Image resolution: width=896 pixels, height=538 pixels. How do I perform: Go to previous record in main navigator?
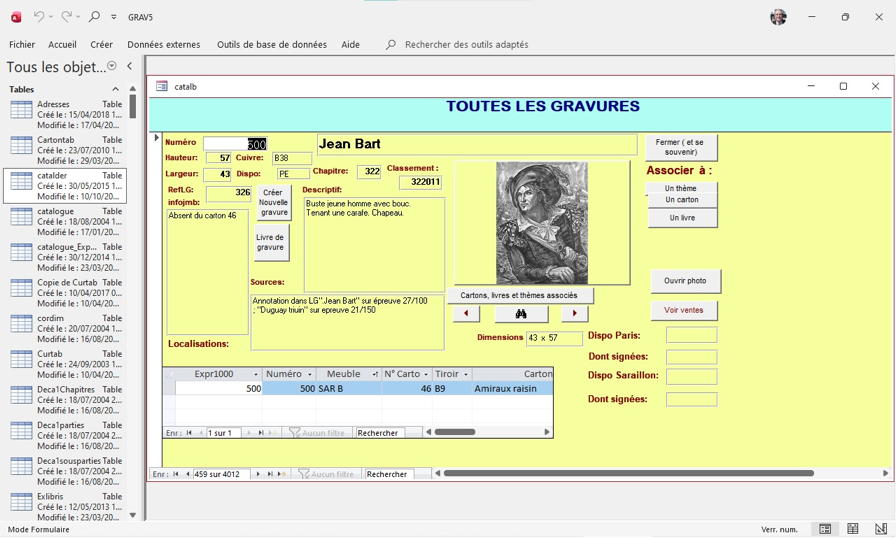point(187,474)
